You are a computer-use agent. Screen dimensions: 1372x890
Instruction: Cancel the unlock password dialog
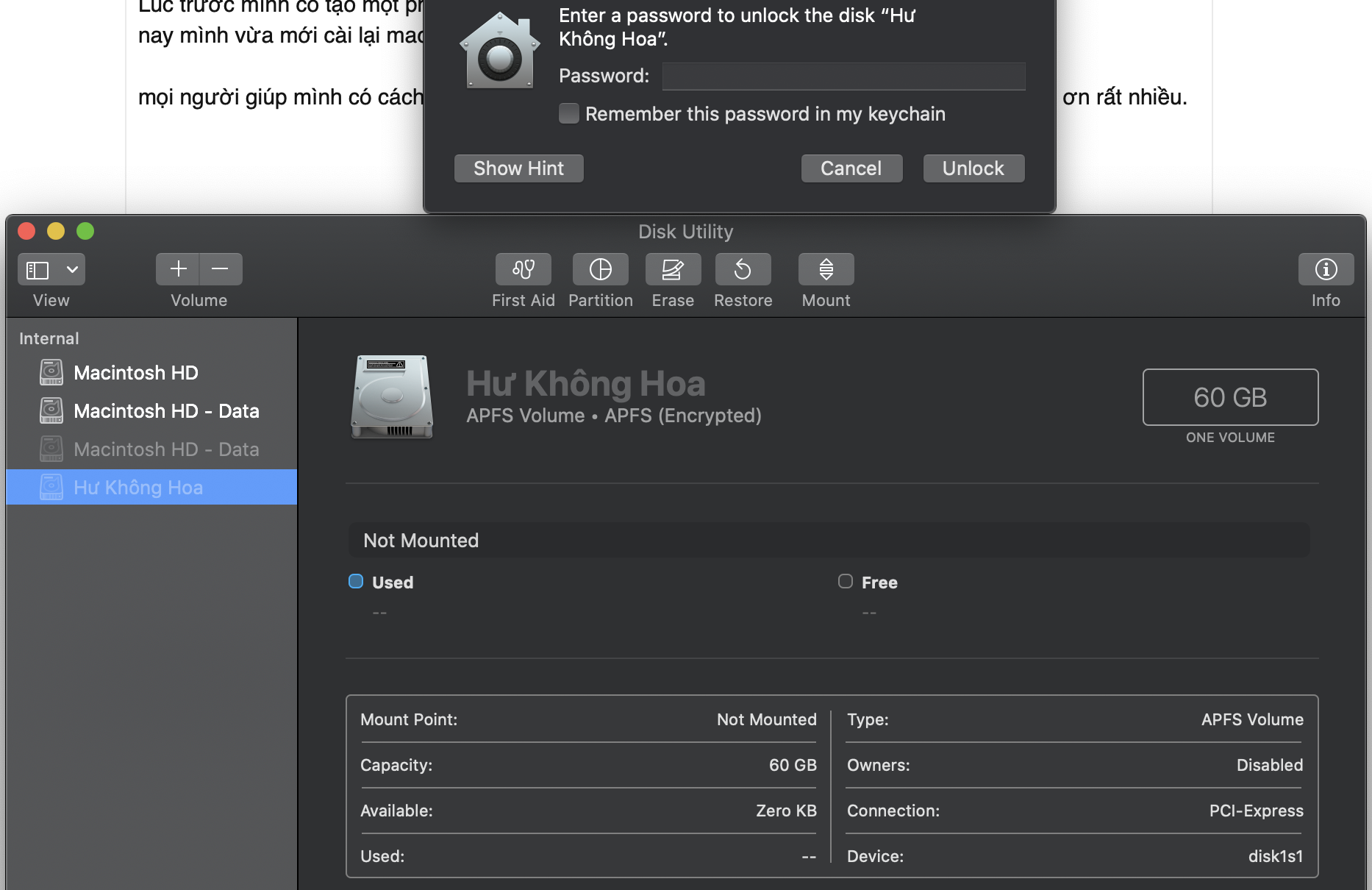(x=851, y=168)
